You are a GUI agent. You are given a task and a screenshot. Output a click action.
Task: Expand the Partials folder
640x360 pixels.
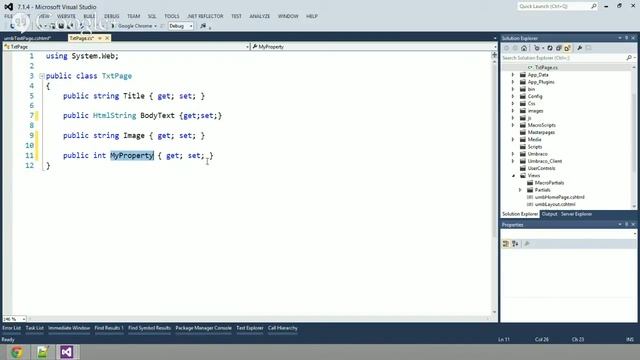pos(520,190)
